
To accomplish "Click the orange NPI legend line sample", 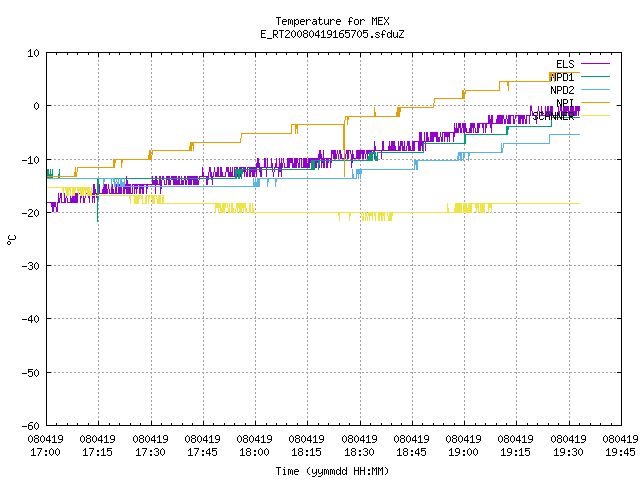I will pos(595,102).
